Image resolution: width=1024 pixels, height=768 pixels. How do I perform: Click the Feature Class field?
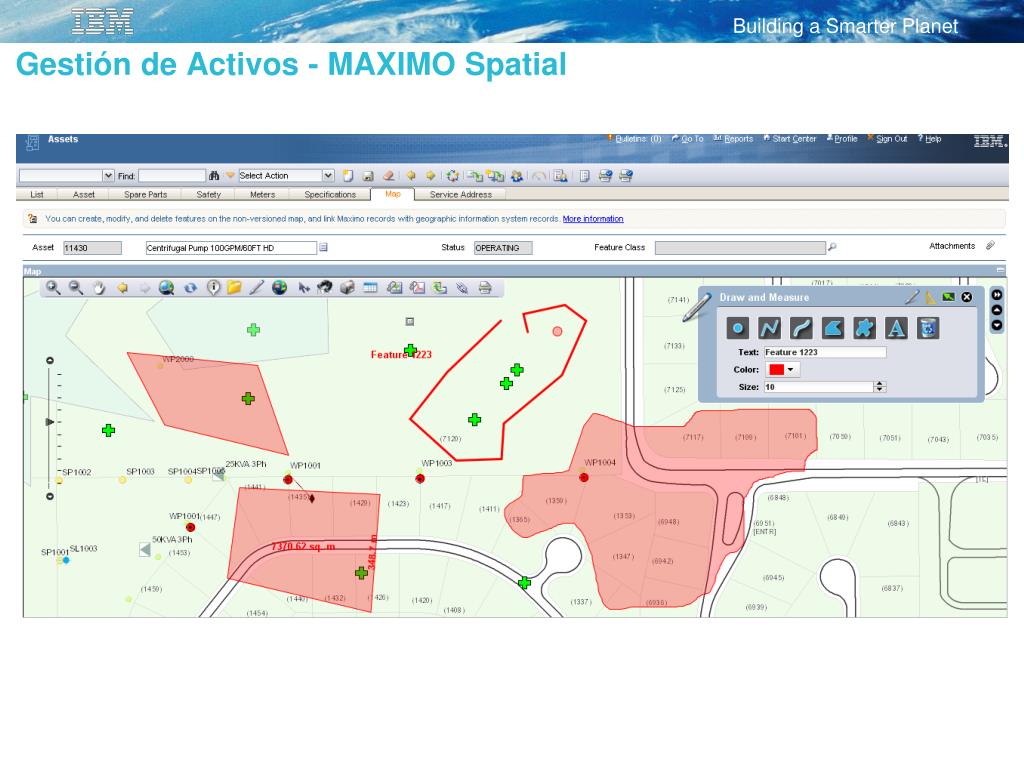pyautogui.click(x=740, y=248)
